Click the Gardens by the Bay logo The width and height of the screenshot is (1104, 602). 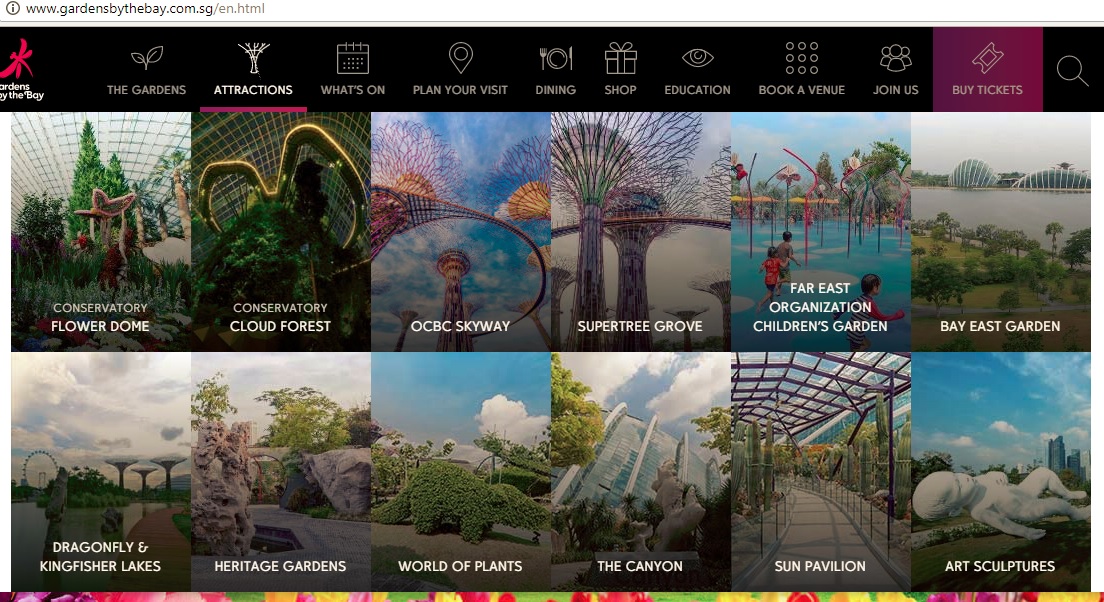coord(20,70)
